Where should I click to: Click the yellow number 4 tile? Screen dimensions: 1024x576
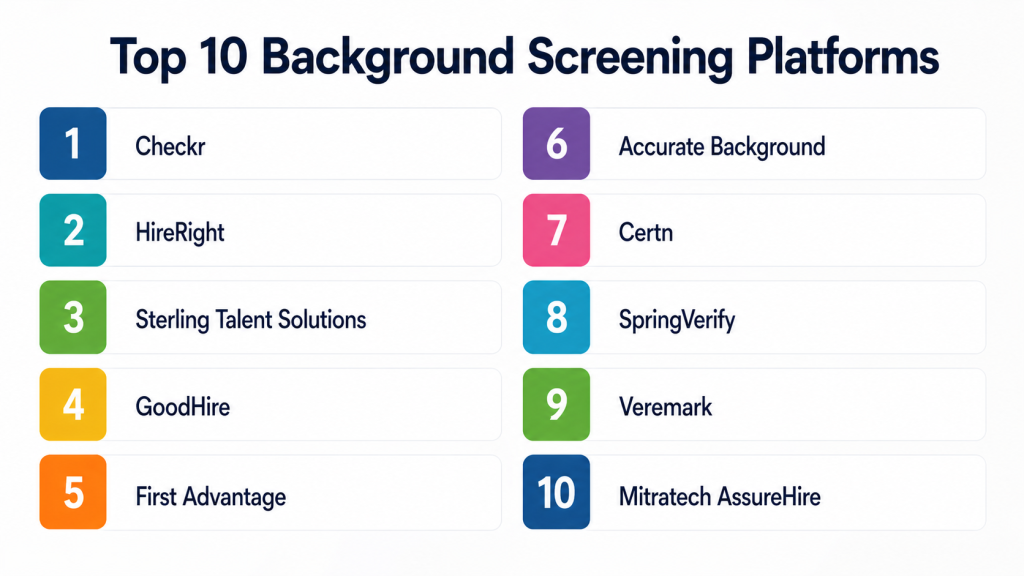click(x=72, y=405)
